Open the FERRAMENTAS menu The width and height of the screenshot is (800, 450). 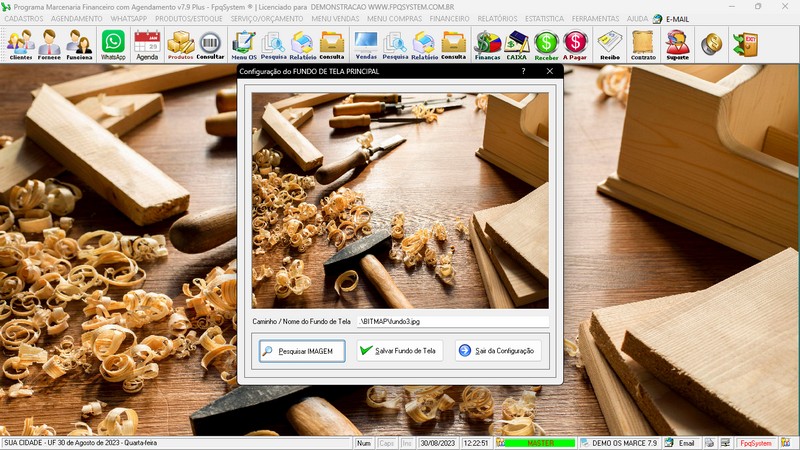pos(595,18)
